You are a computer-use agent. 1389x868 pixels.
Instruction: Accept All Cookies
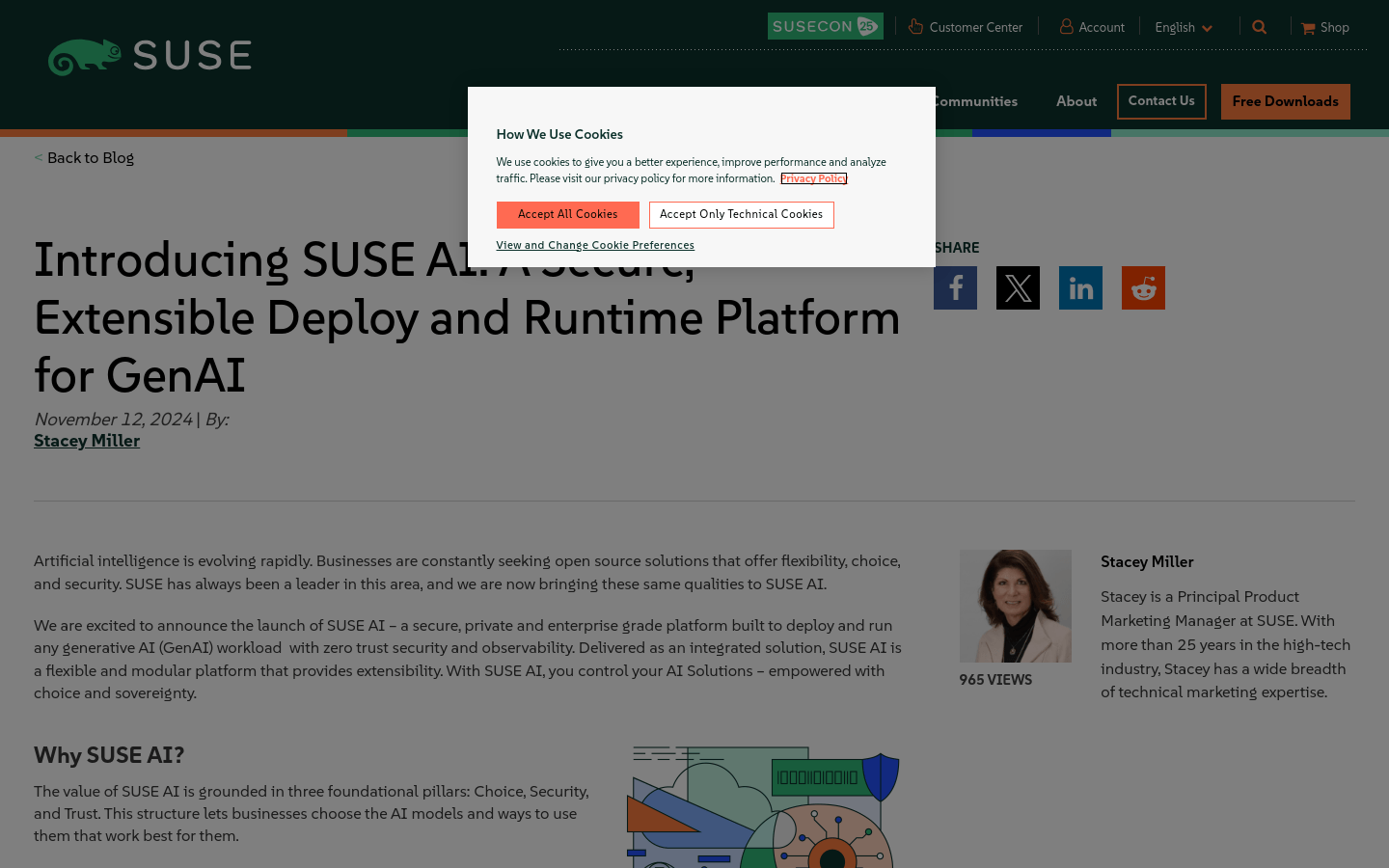tap(567, 214)
